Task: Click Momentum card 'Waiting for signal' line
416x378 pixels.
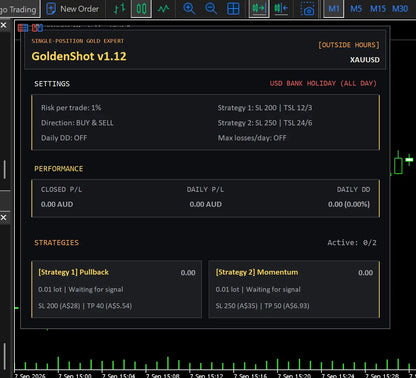Action: [x=258, y=290]
